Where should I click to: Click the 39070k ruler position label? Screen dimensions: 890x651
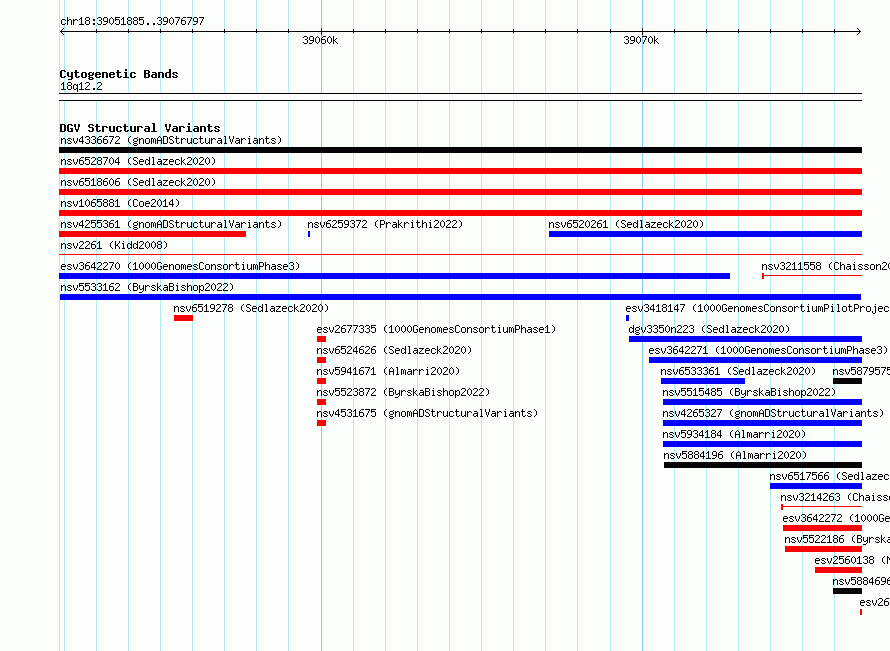coord(641,40)
